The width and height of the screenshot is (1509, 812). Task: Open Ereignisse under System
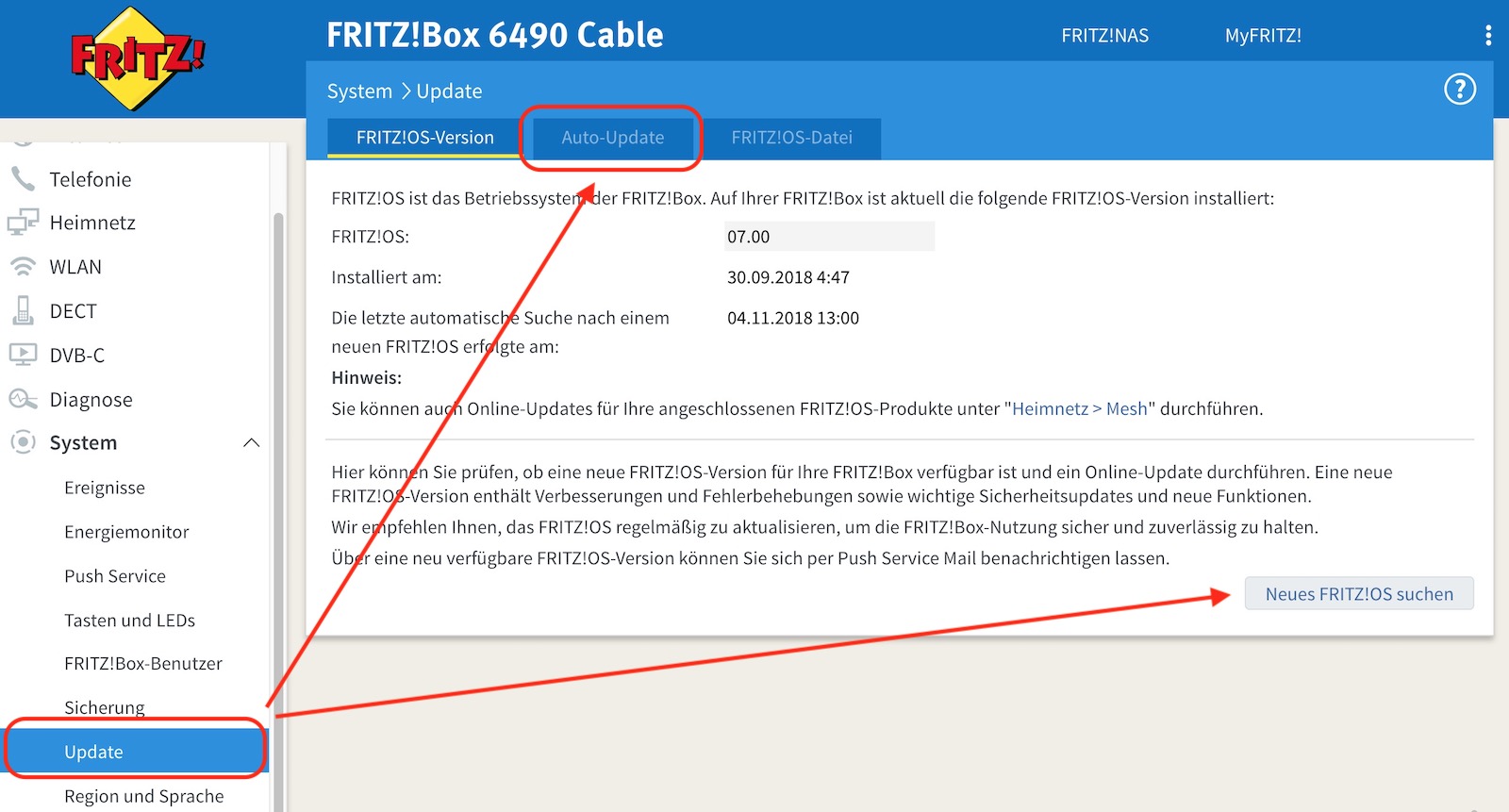[105, 488]
